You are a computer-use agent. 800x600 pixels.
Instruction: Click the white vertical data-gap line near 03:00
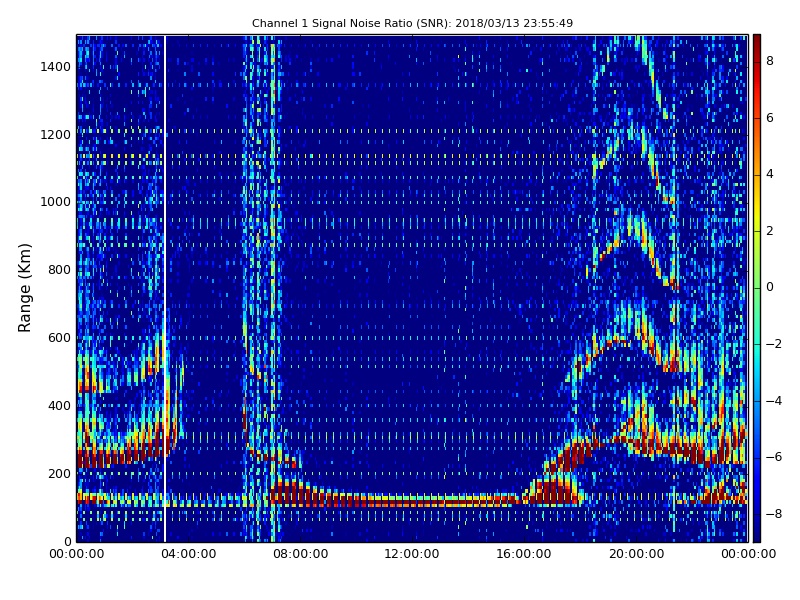click(x=165, y=288)
